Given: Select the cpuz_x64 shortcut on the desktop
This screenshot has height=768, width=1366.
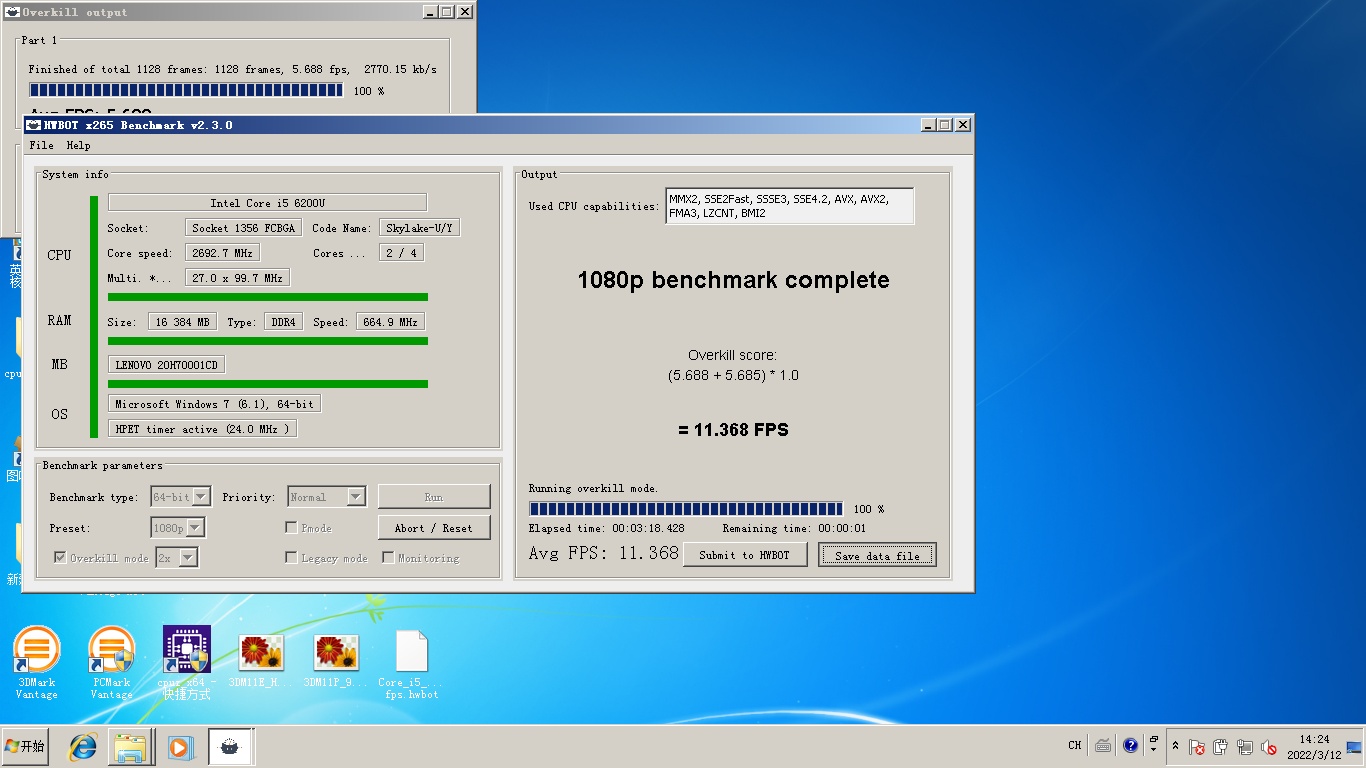Looking at the screenshot, I should (187, 663).
